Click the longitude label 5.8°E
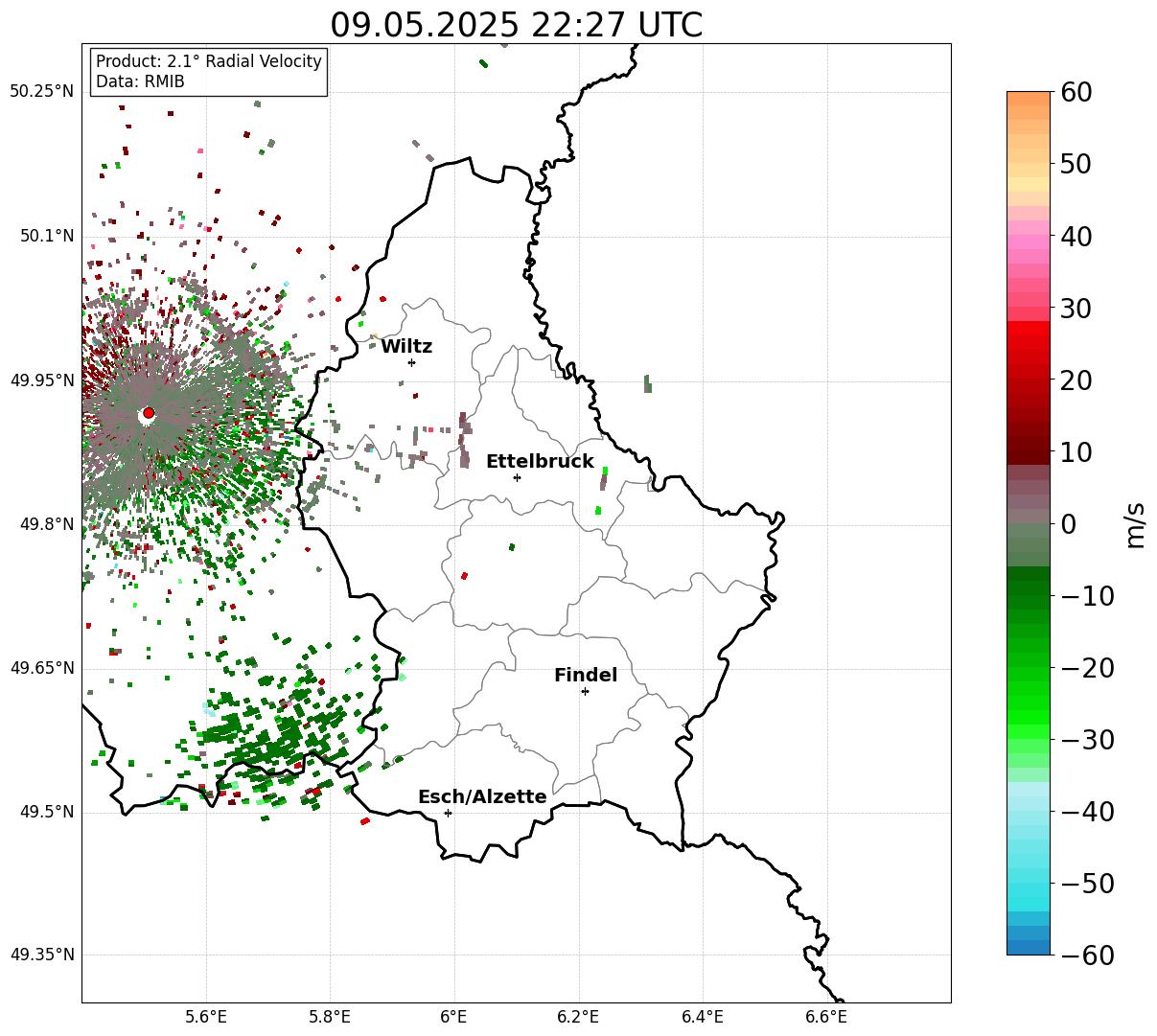 click(331, 1016)
